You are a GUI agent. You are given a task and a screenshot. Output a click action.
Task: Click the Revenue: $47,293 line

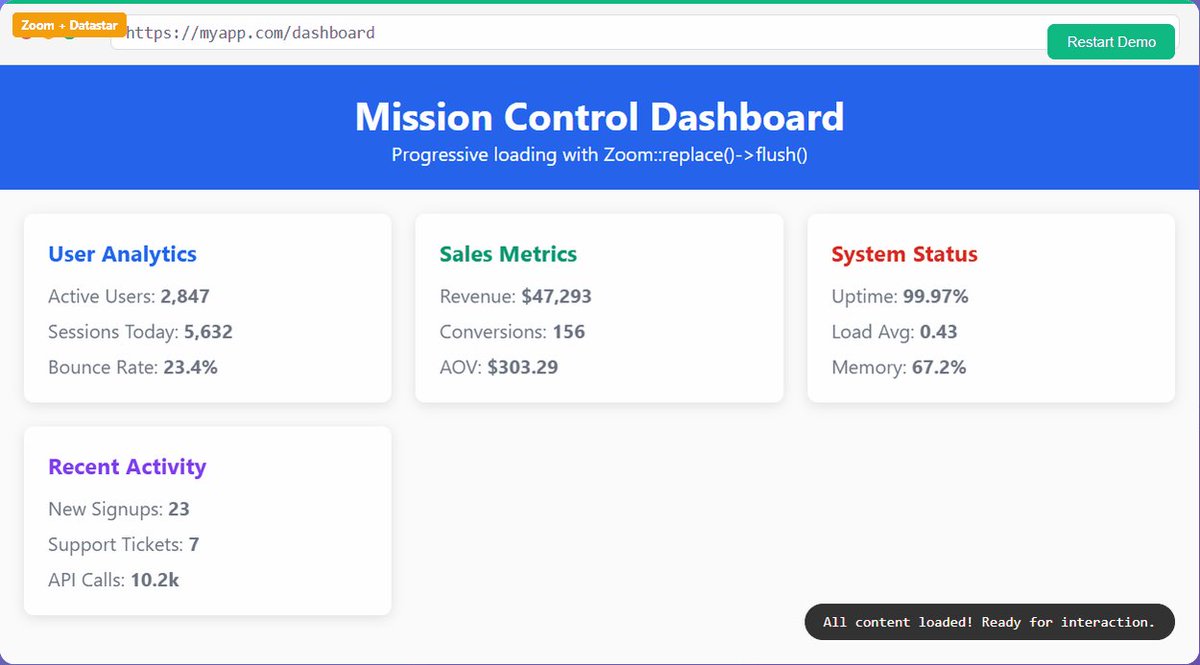(515, 296)
